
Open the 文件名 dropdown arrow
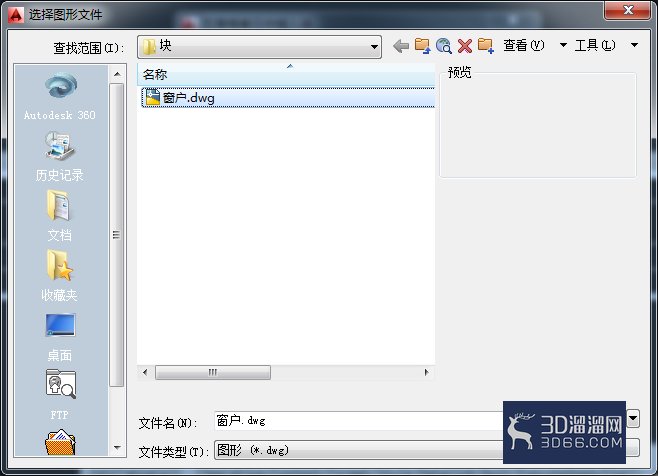(633, 418)
